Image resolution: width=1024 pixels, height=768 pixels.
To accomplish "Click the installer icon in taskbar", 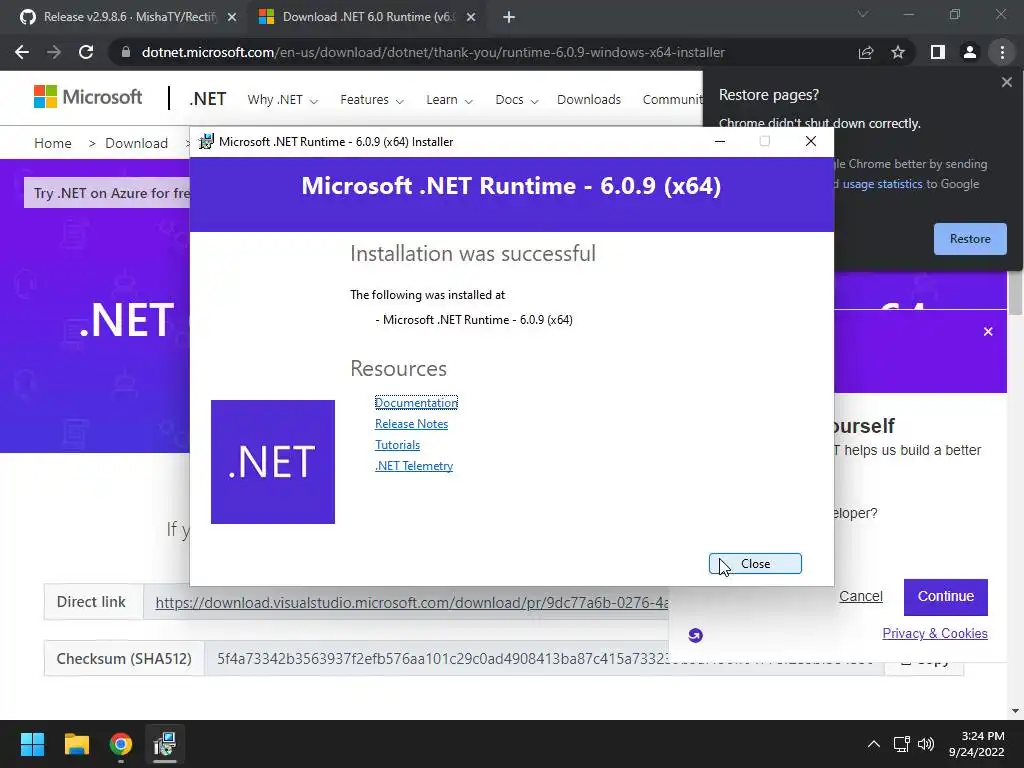I will pyautogui.click(x=165, y=744).
